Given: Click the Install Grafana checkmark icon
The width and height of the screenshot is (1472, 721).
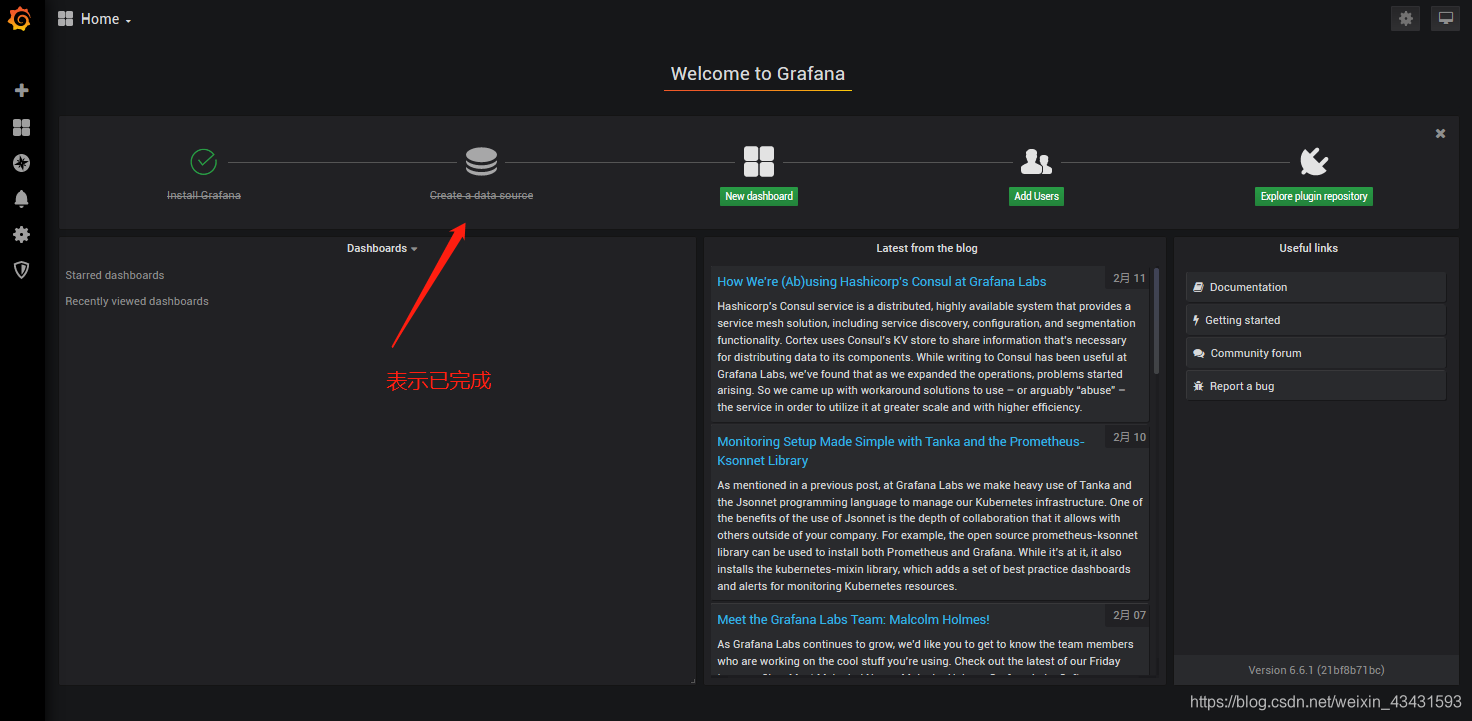Looking at the screenshot, I should click(204, 161).
